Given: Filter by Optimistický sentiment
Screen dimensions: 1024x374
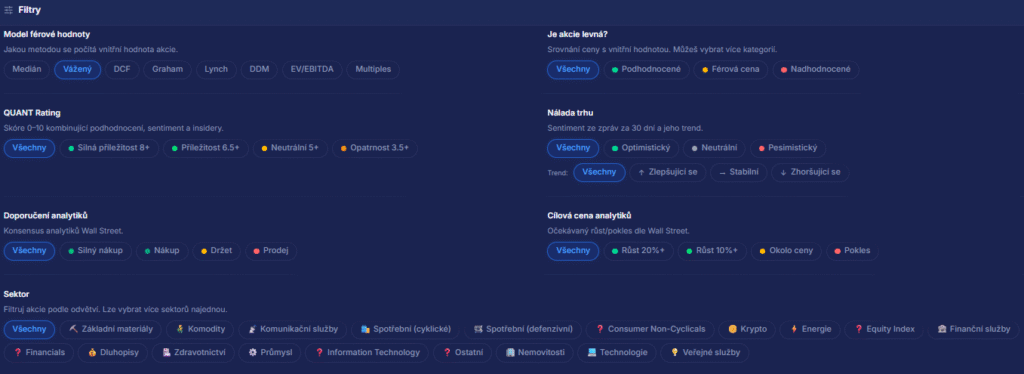Looking at the screenshot, I should pos(641,148).
